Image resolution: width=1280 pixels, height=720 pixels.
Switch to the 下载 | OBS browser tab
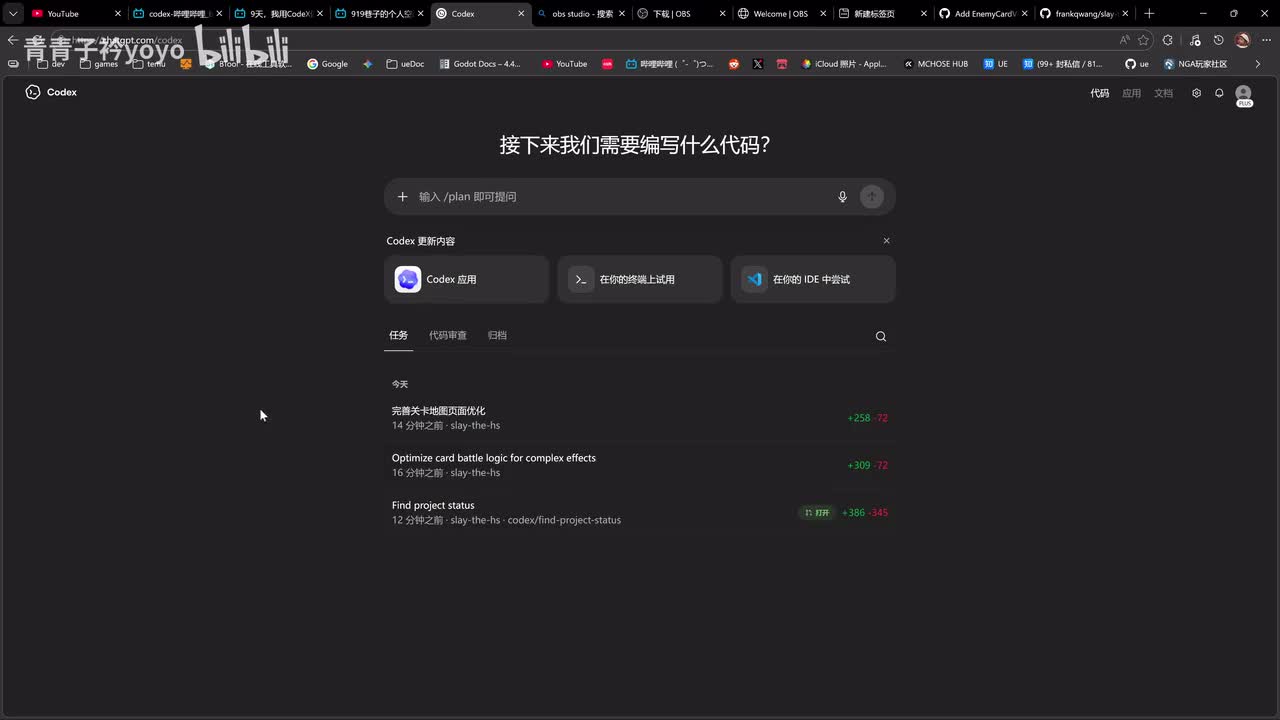point(680,14)
